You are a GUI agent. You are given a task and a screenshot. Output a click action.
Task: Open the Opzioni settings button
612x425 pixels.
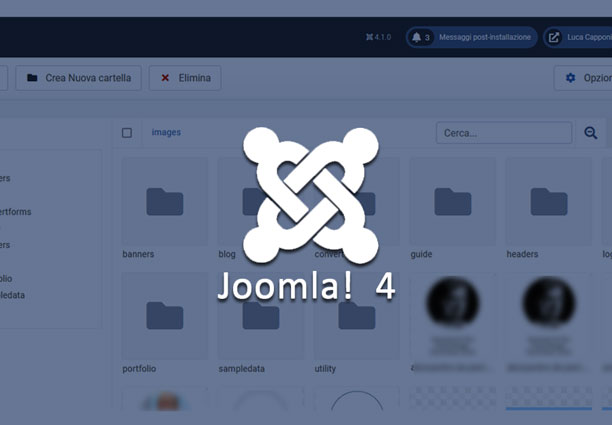(x=583, y=78)
